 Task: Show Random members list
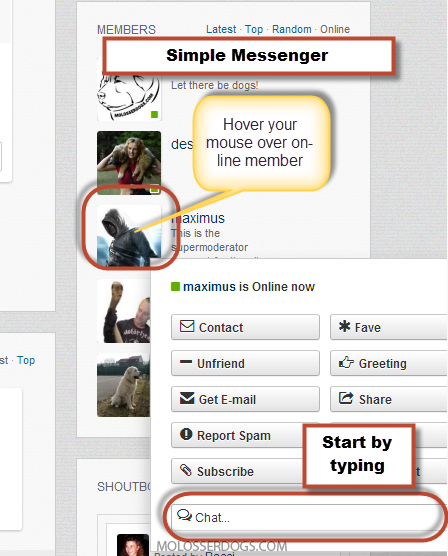click(x=292, y=29)
